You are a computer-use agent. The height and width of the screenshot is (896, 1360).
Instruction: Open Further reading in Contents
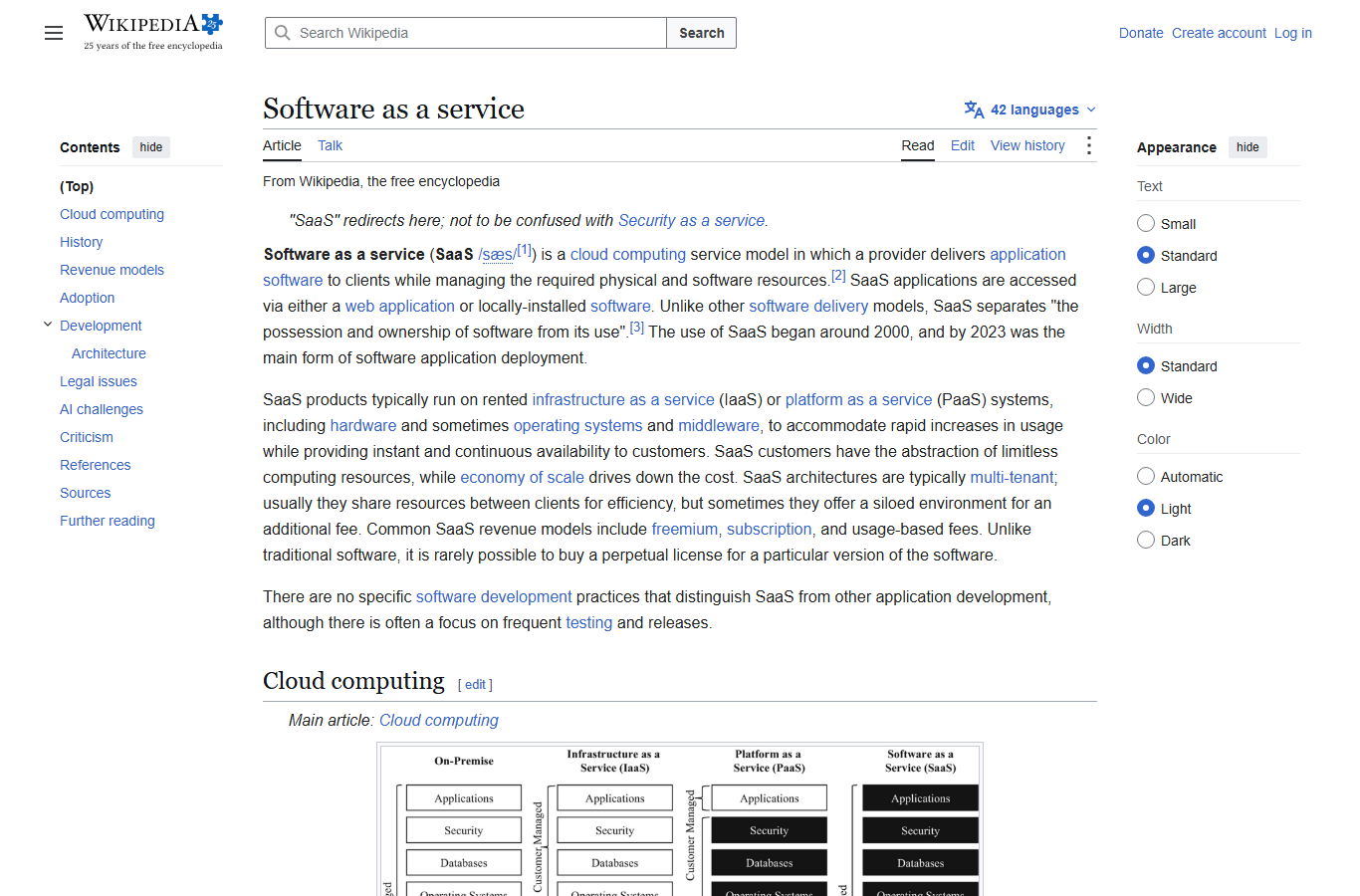pyautogui.click(x=108, y=521)
